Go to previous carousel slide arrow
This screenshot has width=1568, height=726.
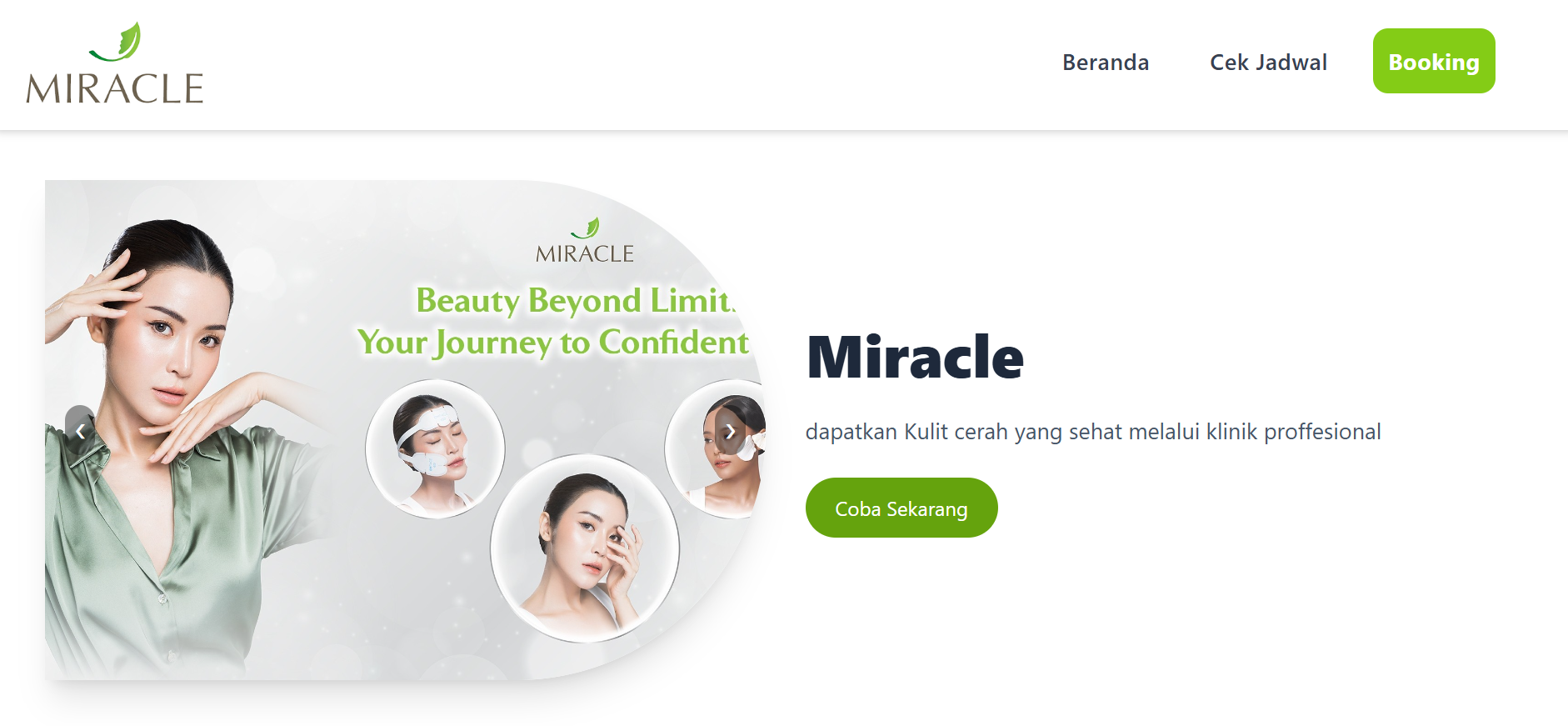click(x=80, y=431)
